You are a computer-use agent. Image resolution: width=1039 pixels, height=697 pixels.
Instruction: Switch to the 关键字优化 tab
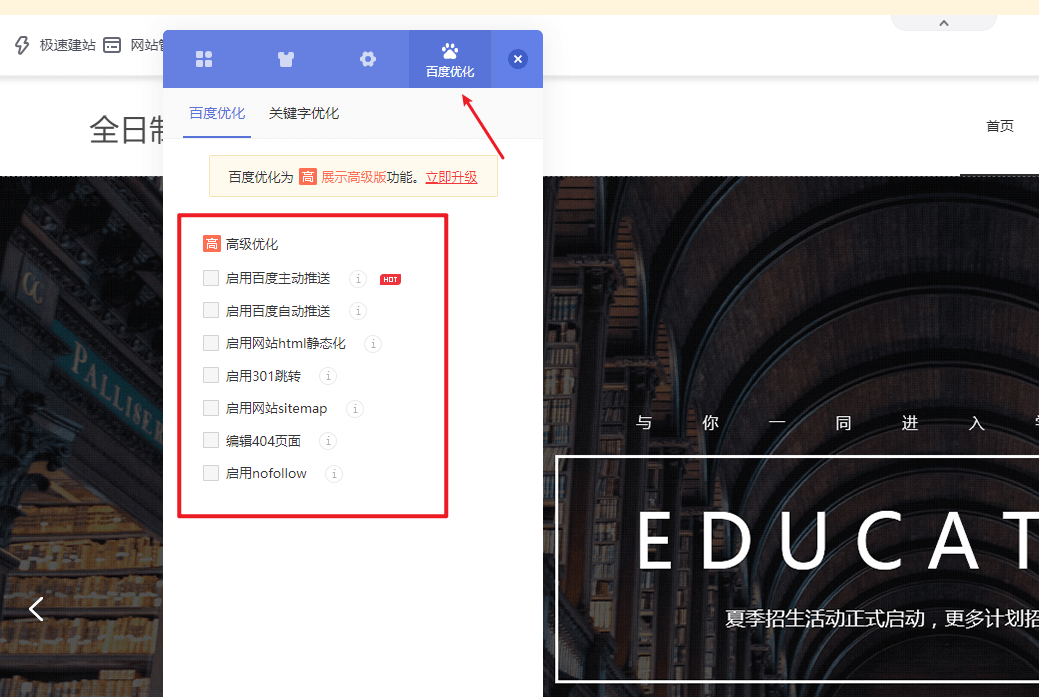coord(304,114)
